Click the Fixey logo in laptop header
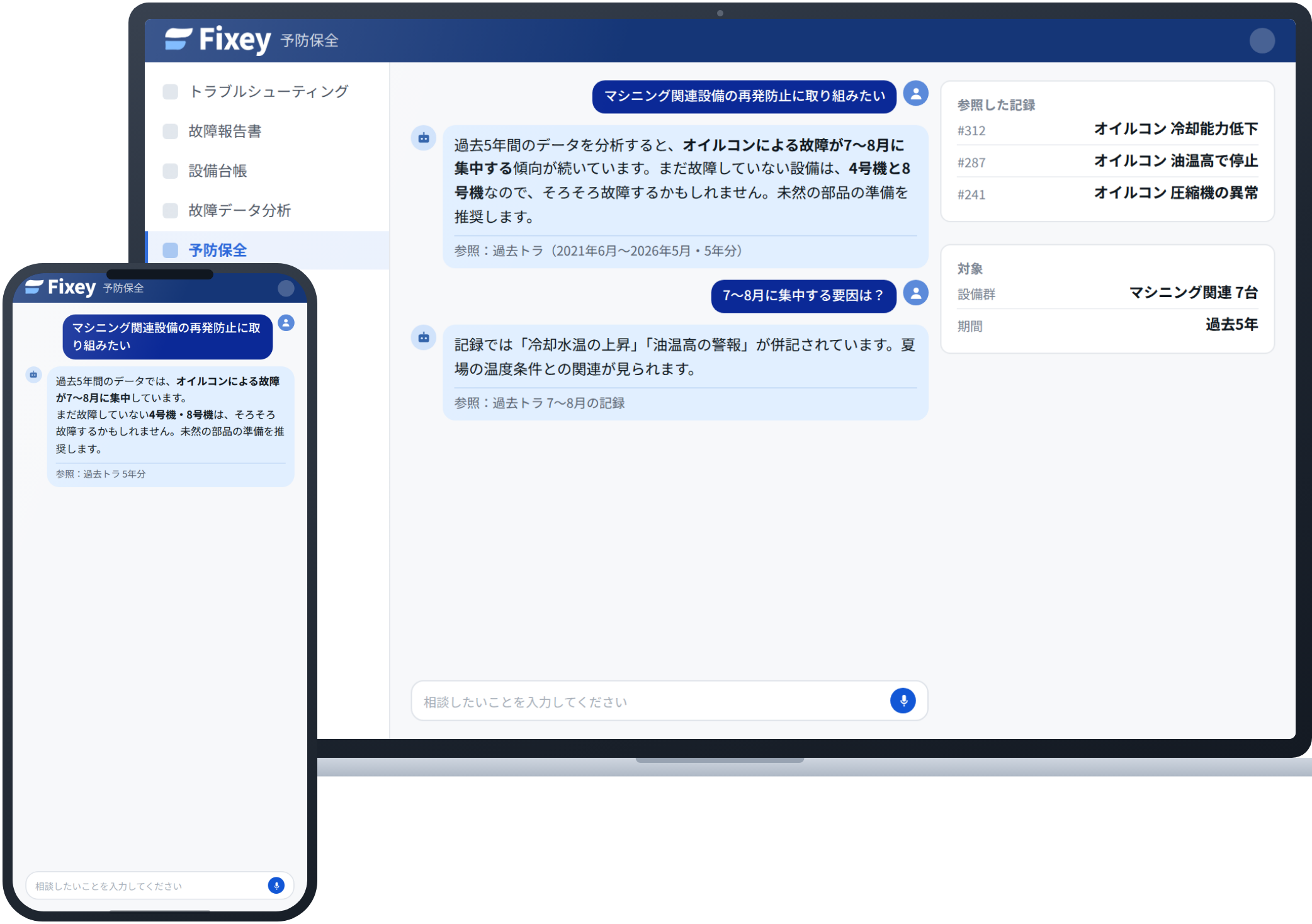 [x=218, y=40]
